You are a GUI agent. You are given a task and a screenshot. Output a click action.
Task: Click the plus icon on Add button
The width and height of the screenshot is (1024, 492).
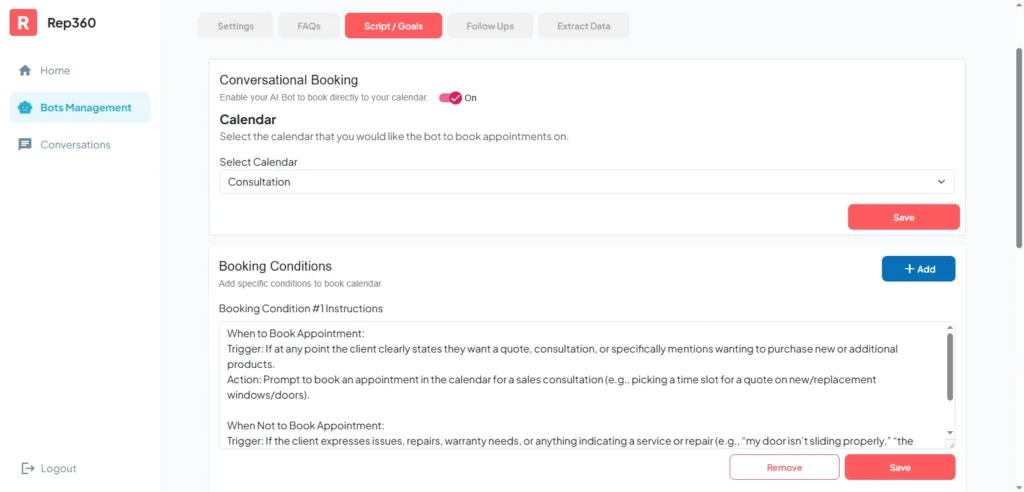point(909,269)
